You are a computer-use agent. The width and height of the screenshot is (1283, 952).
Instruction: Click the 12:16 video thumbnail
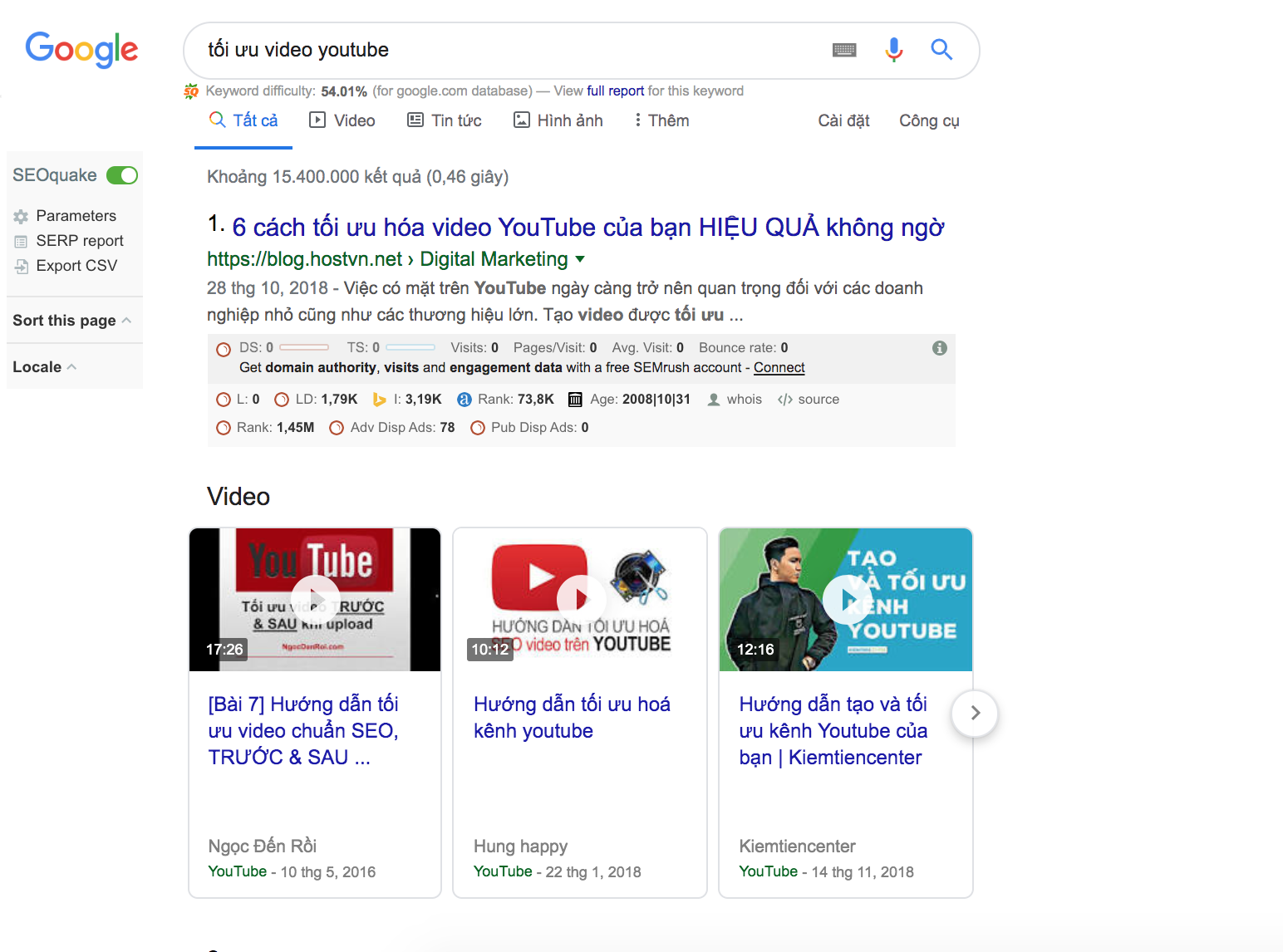(x=846, y=600)
